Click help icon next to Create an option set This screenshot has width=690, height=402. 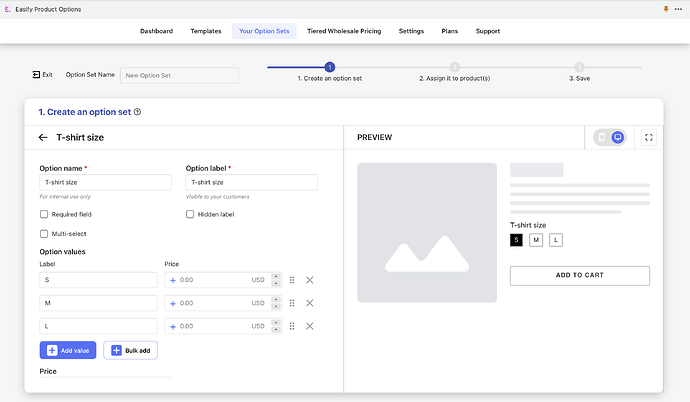click(137, 112)
